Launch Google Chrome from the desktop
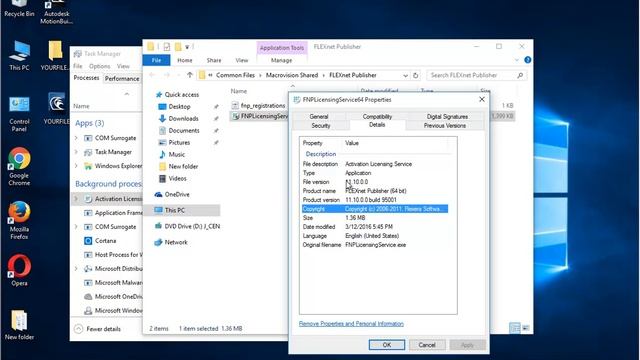Viewport: 640px width, 360px height. [x=19, y=167]
